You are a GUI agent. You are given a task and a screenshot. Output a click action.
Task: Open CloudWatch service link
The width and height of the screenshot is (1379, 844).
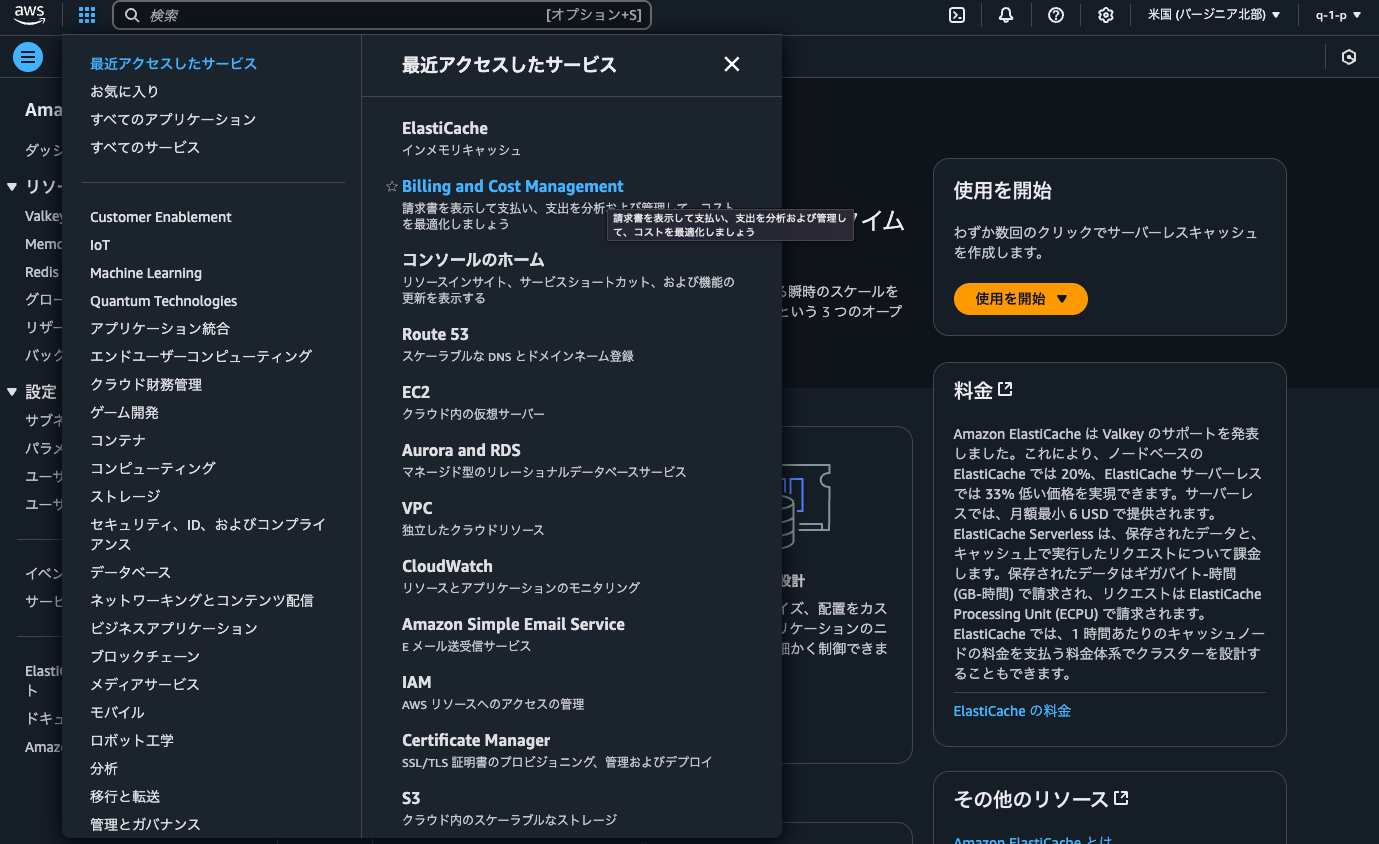click(447, 566)
